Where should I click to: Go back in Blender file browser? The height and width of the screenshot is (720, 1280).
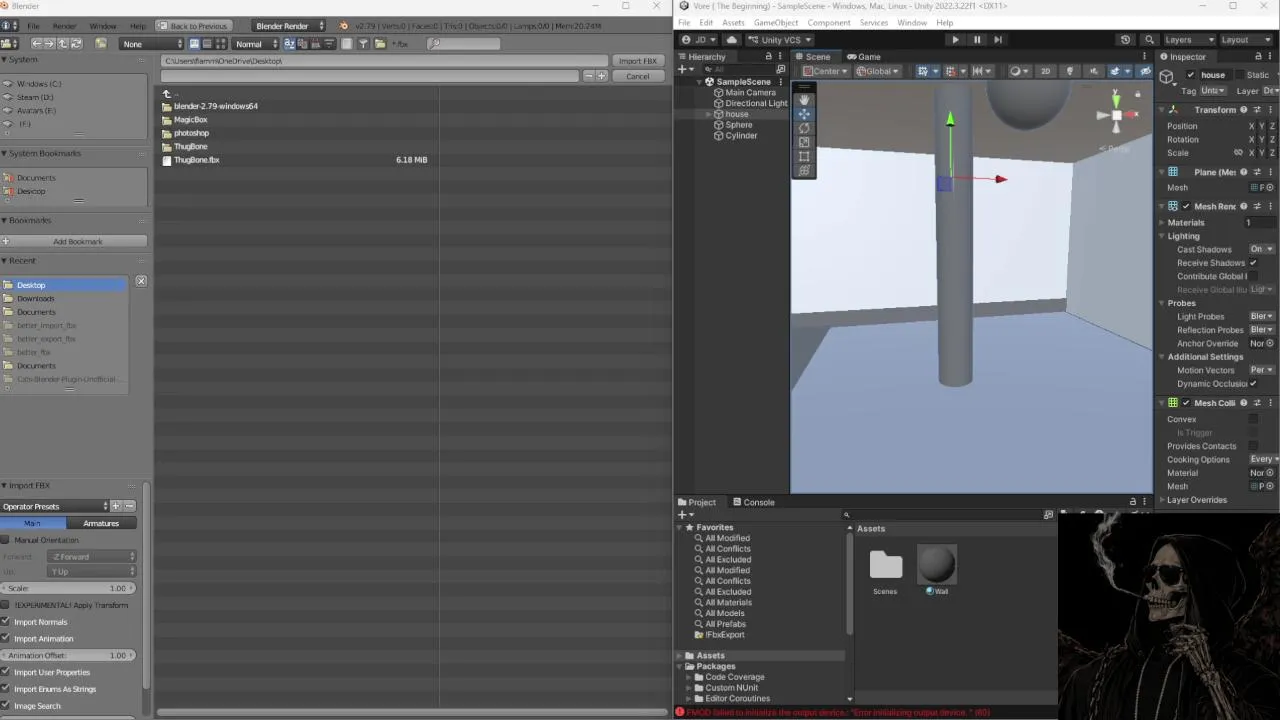pos(36,44)
